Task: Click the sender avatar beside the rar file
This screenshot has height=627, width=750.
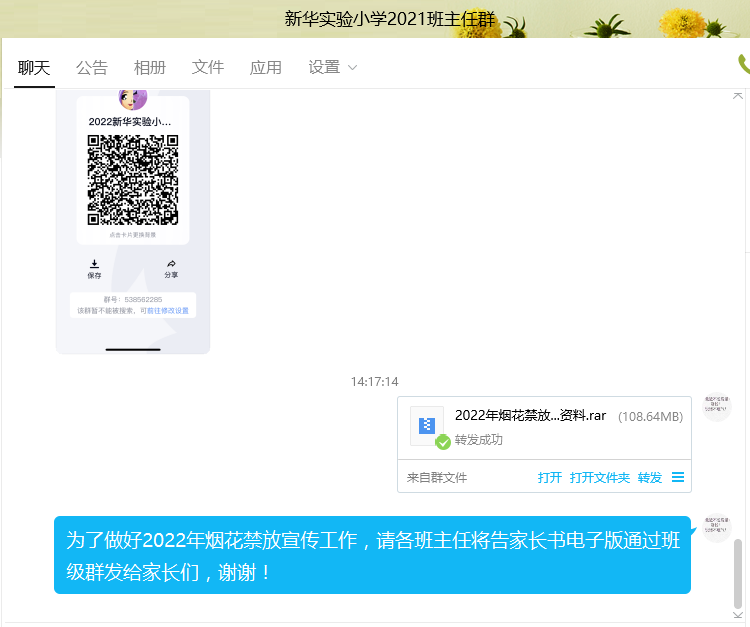Action: click(717, 407)
